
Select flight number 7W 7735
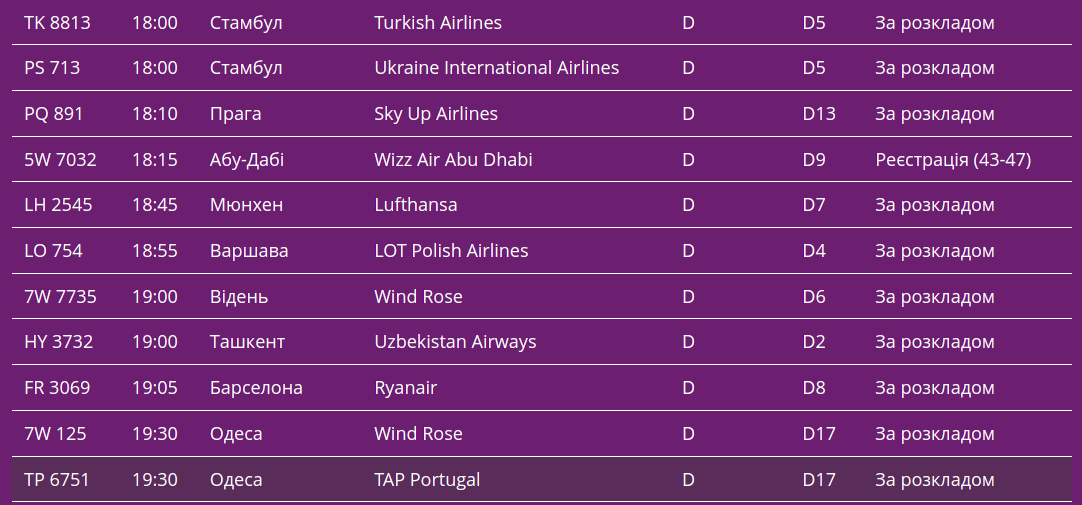(60, 297)
